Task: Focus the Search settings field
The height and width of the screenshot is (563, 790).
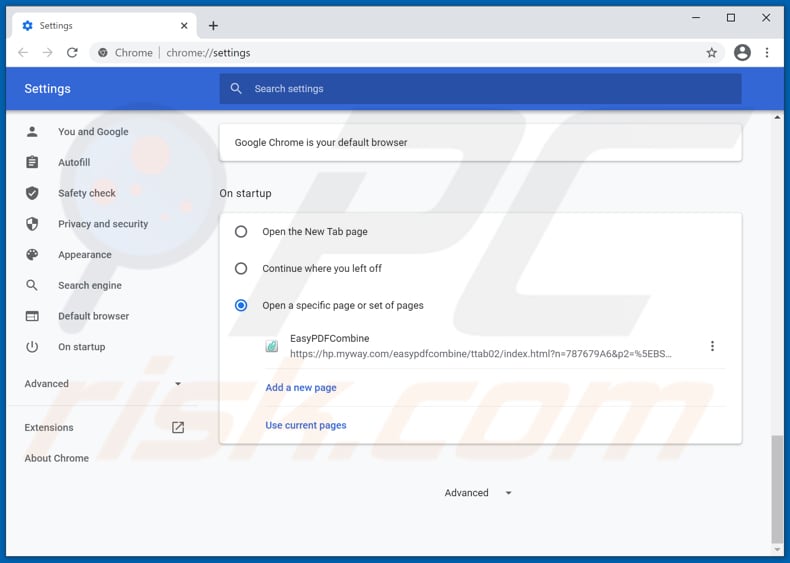Action: 480,89
